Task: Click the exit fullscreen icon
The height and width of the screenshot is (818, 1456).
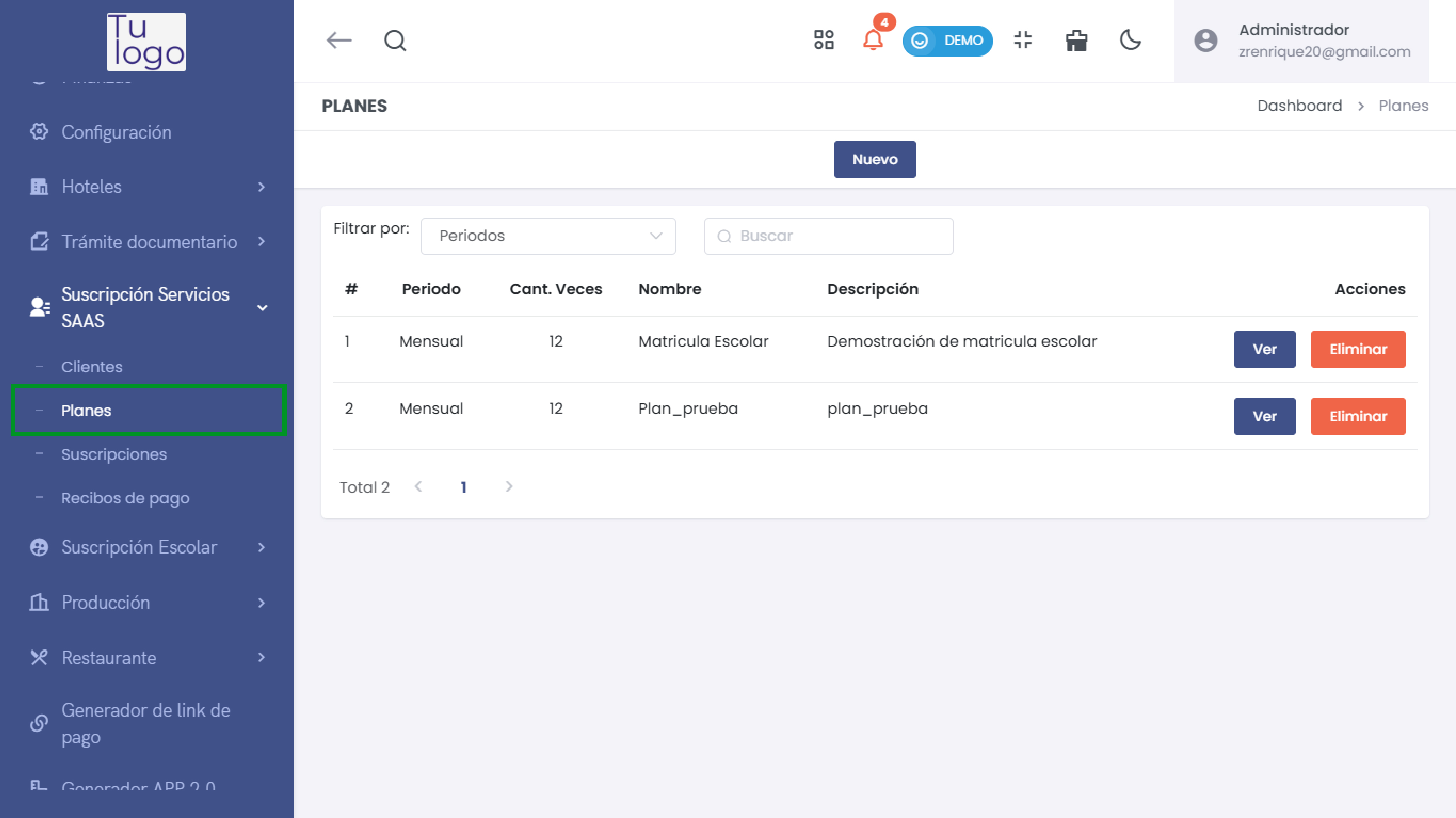Action: 1022,40
